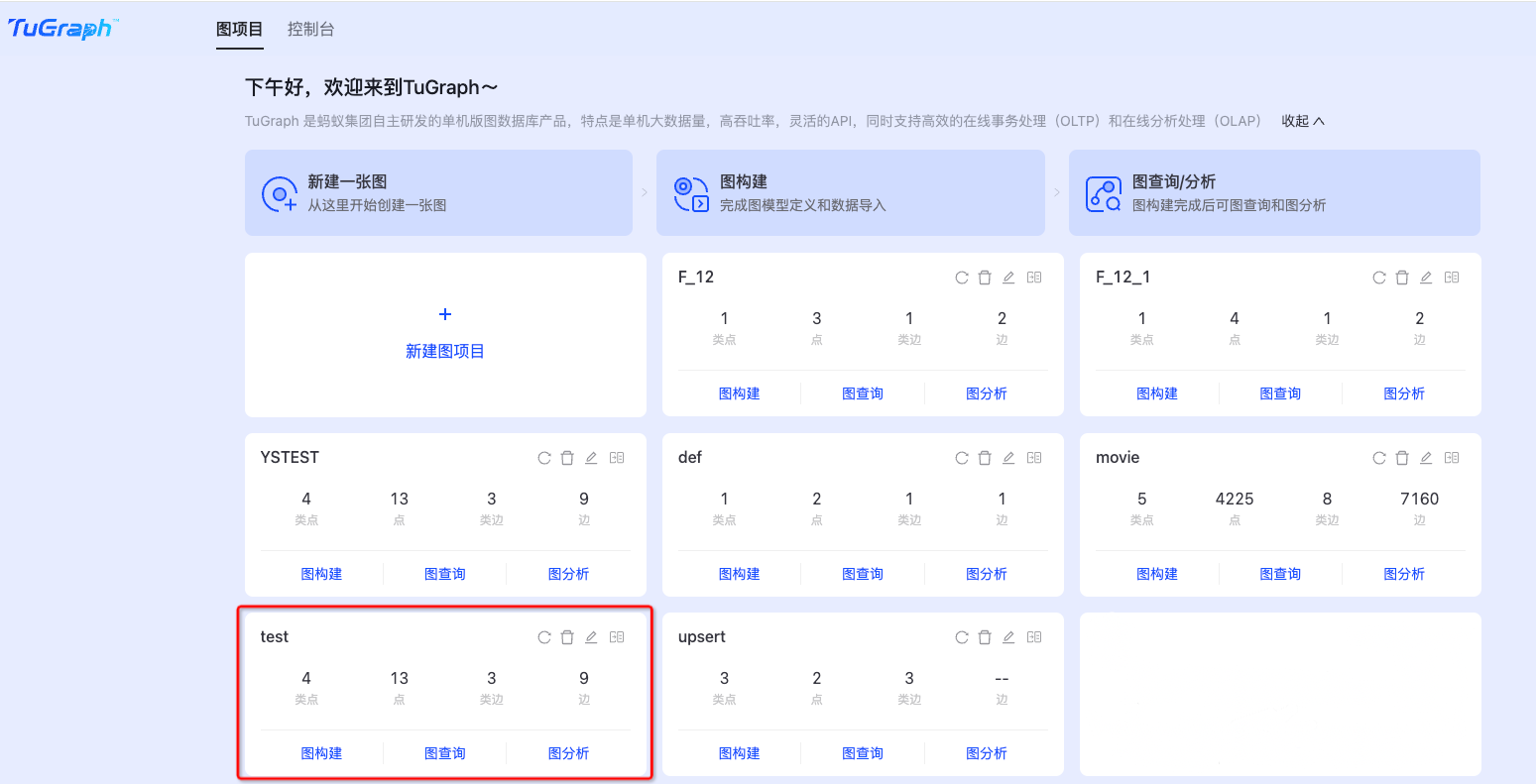Click the heading 下午好，欢迎来到TuGraph～
Viewport: 1536px width, 784px height.
pos(372,87)
